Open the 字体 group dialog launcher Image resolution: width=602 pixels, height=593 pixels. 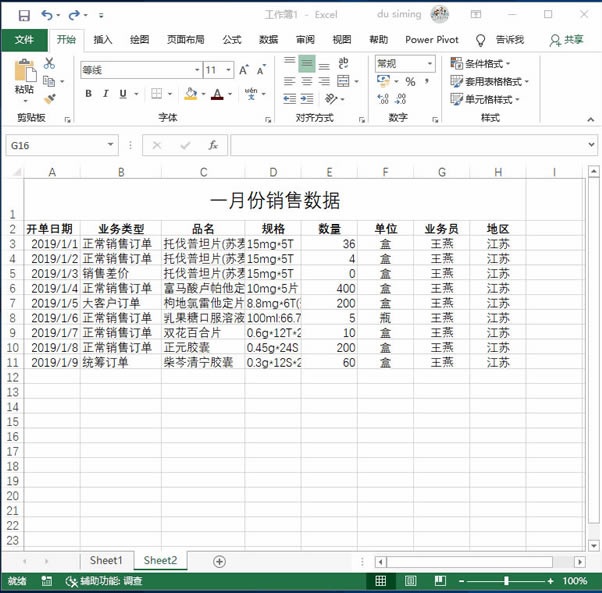[x=268, y=120]
